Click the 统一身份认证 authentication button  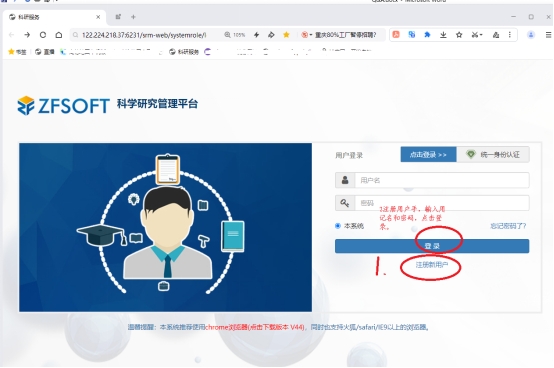coord(493,154)
